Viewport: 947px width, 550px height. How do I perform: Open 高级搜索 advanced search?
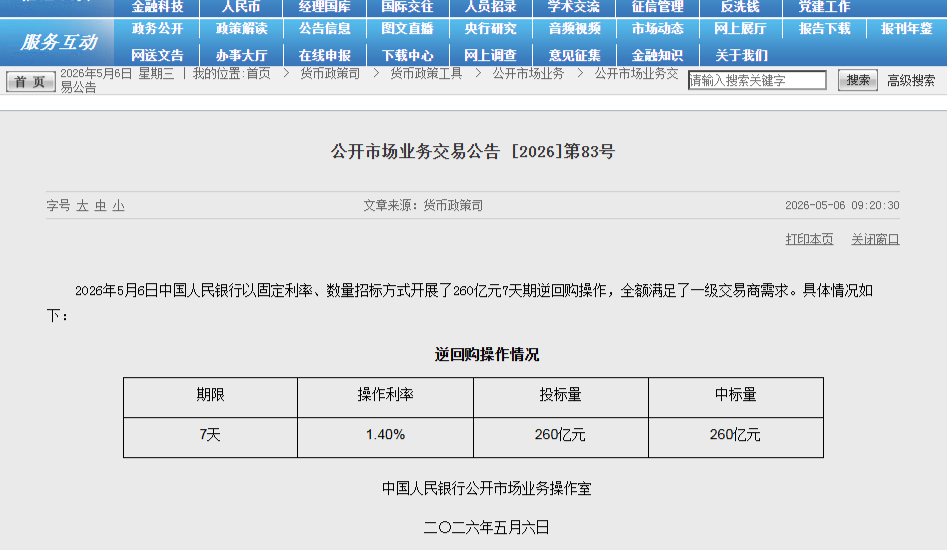[911, 80]
